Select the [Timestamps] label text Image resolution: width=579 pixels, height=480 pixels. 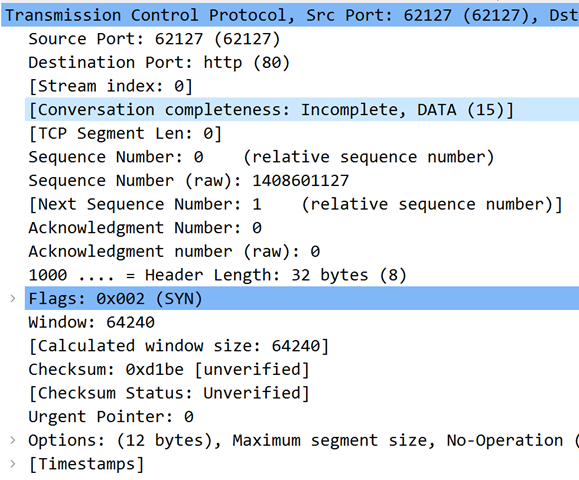[86, 464]
